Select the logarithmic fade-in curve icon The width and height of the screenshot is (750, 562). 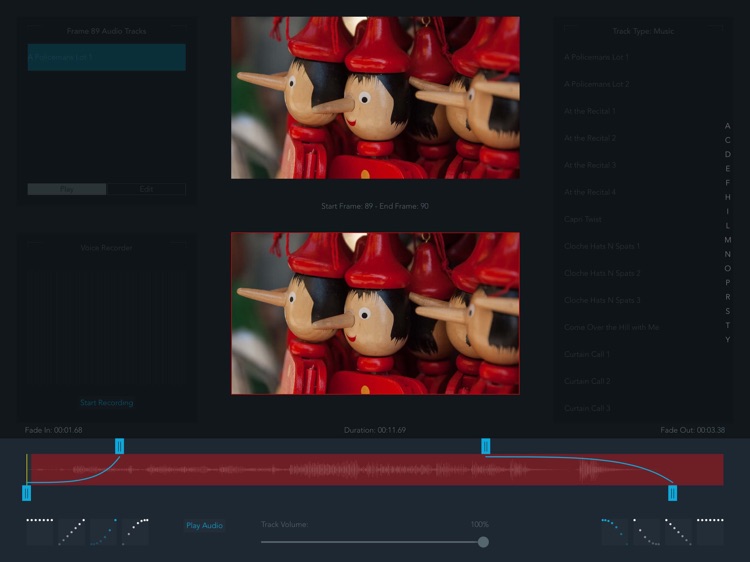(x=135, y=531)
